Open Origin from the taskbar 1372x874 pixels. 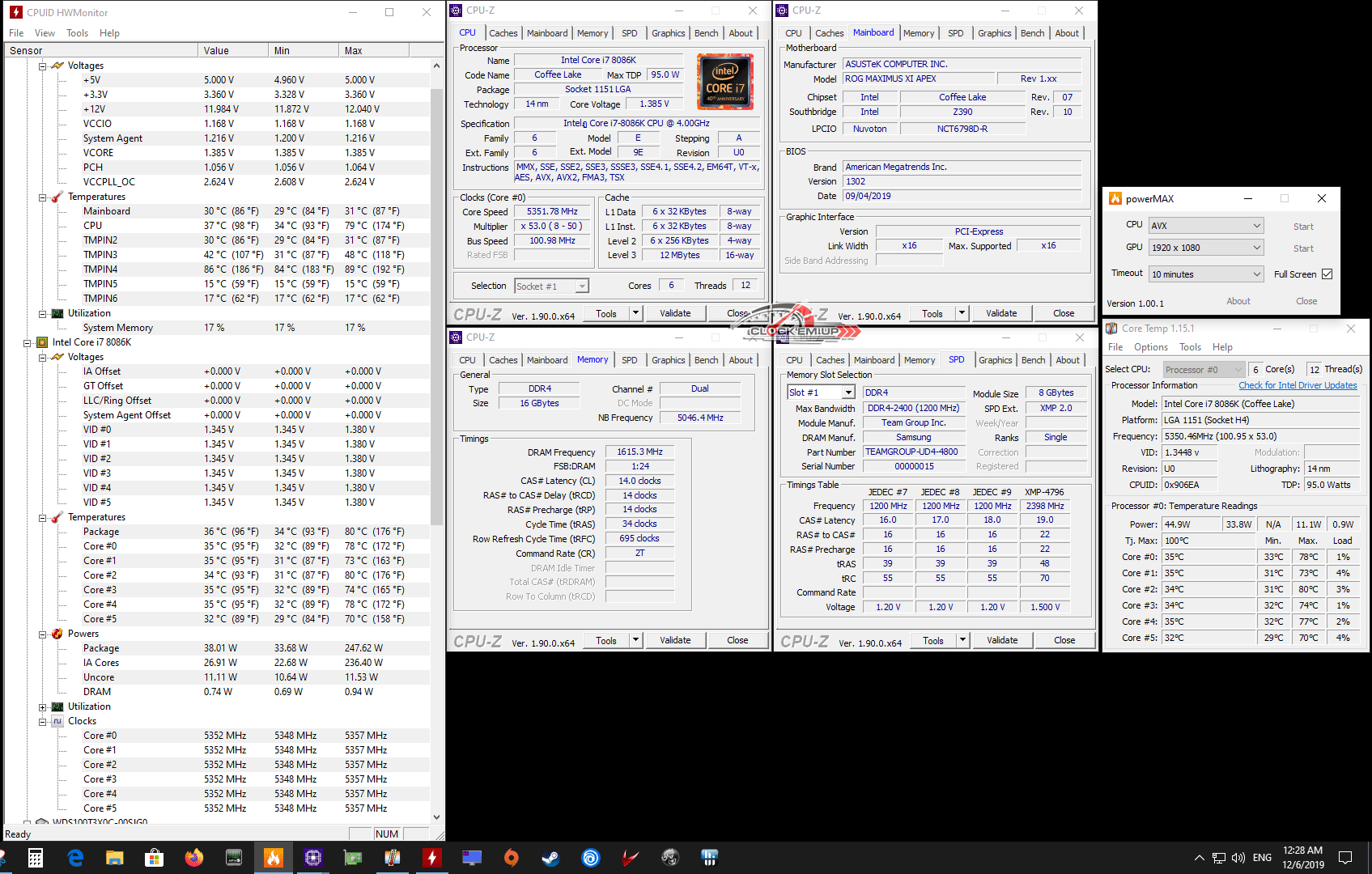tap(511, 858)
